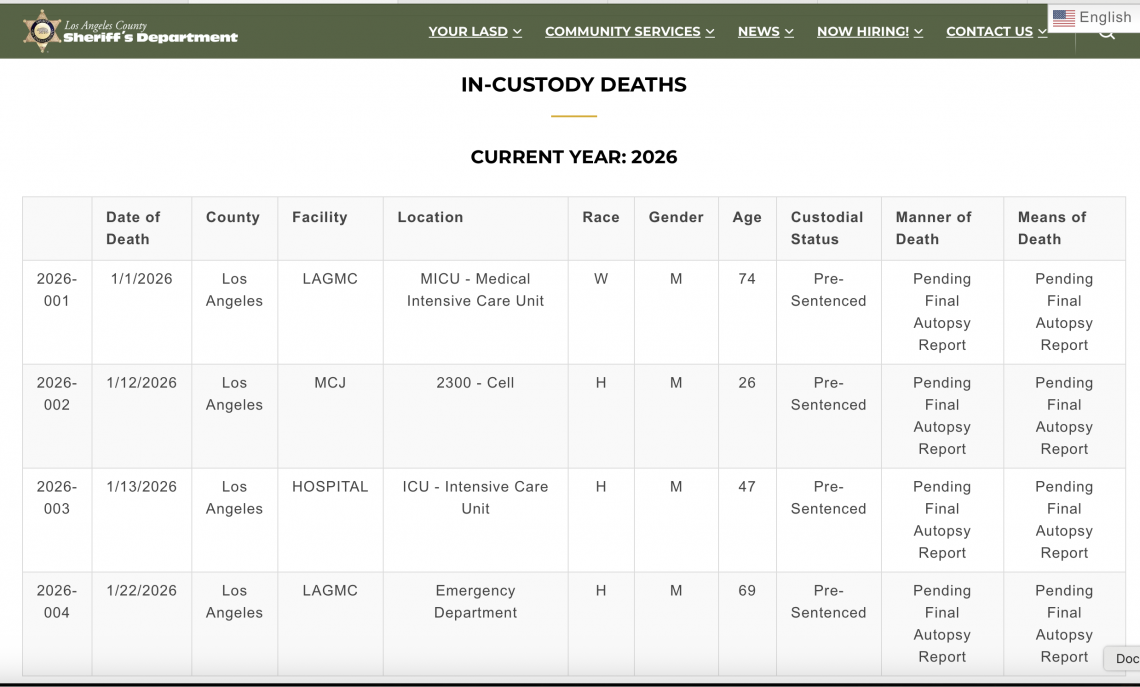
Task: Click Manner of Death cell for 2026-001
Action: point(942,312)
